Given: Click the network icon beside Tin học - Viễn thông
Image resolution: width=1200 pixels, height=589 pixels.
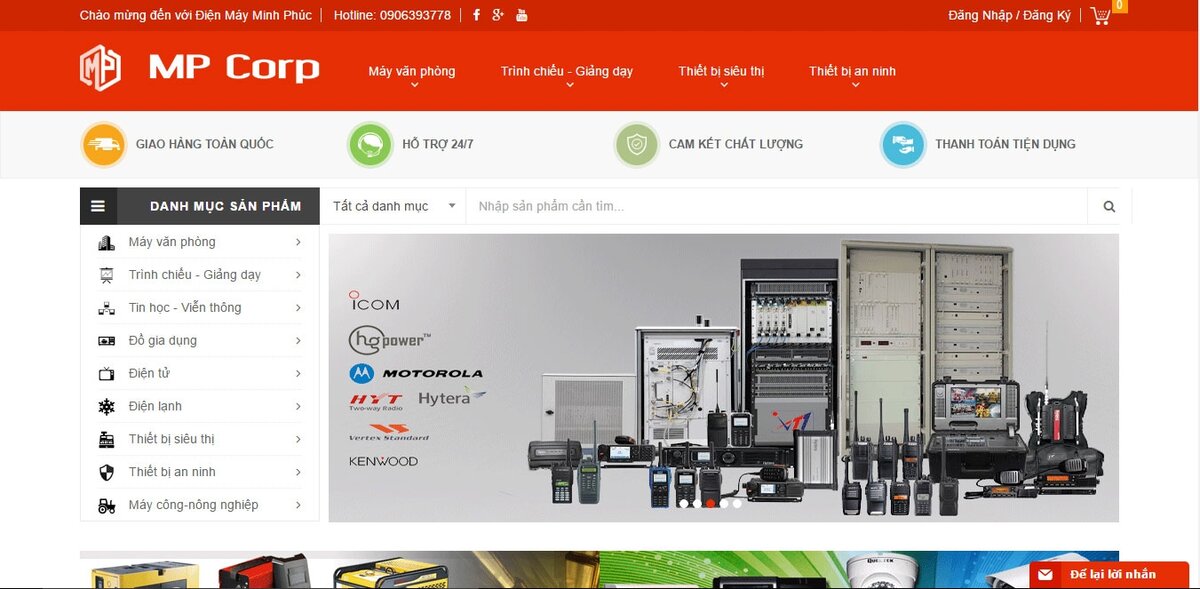Looking at the screenshot, I should click(106, 308).
